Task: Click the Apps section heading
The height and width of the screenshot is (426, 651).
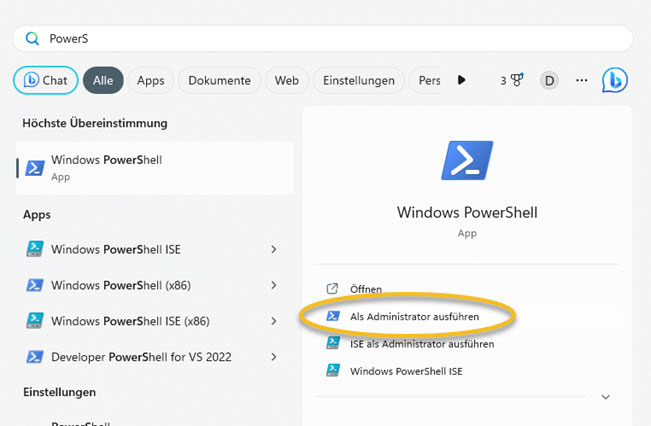Action: [37, 215]
